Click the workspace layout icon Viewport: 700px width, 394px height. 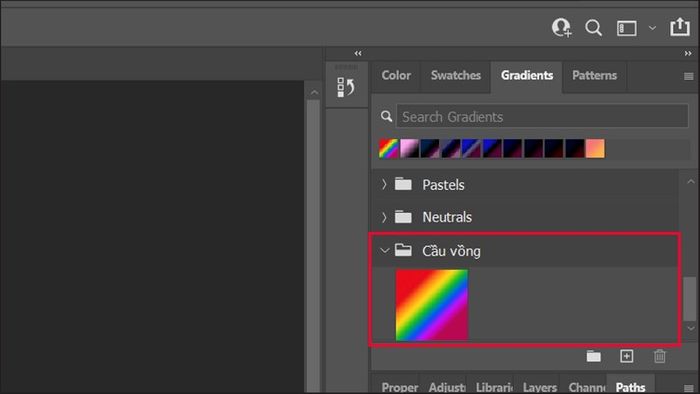pyautogui.click(x=627, y=28)
